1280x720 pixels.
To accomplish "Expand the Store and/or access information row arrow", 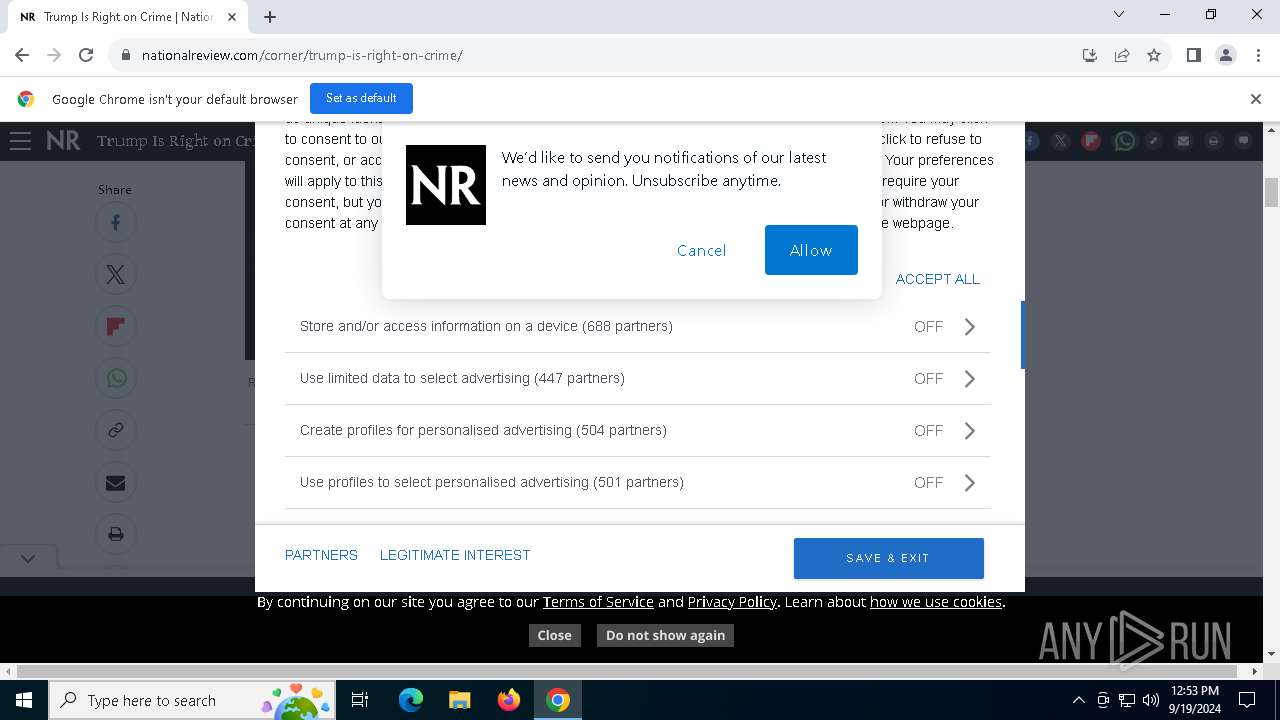I will click(x=969, y=327).
